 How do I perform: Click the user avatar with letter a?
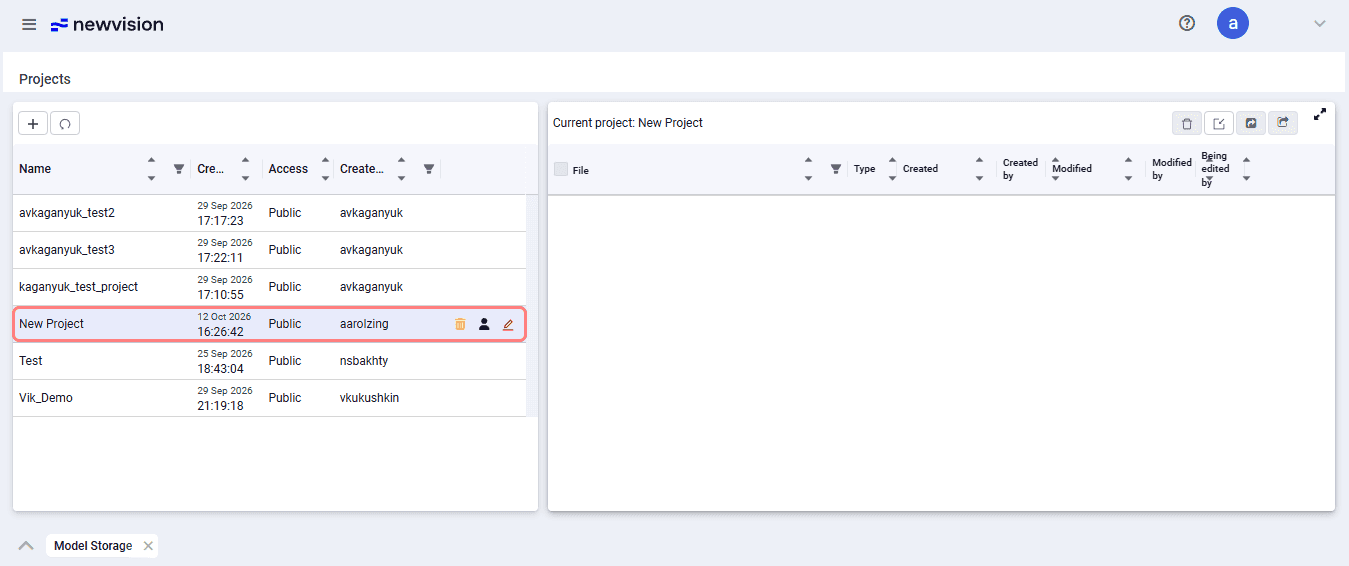click(1232, 23)
